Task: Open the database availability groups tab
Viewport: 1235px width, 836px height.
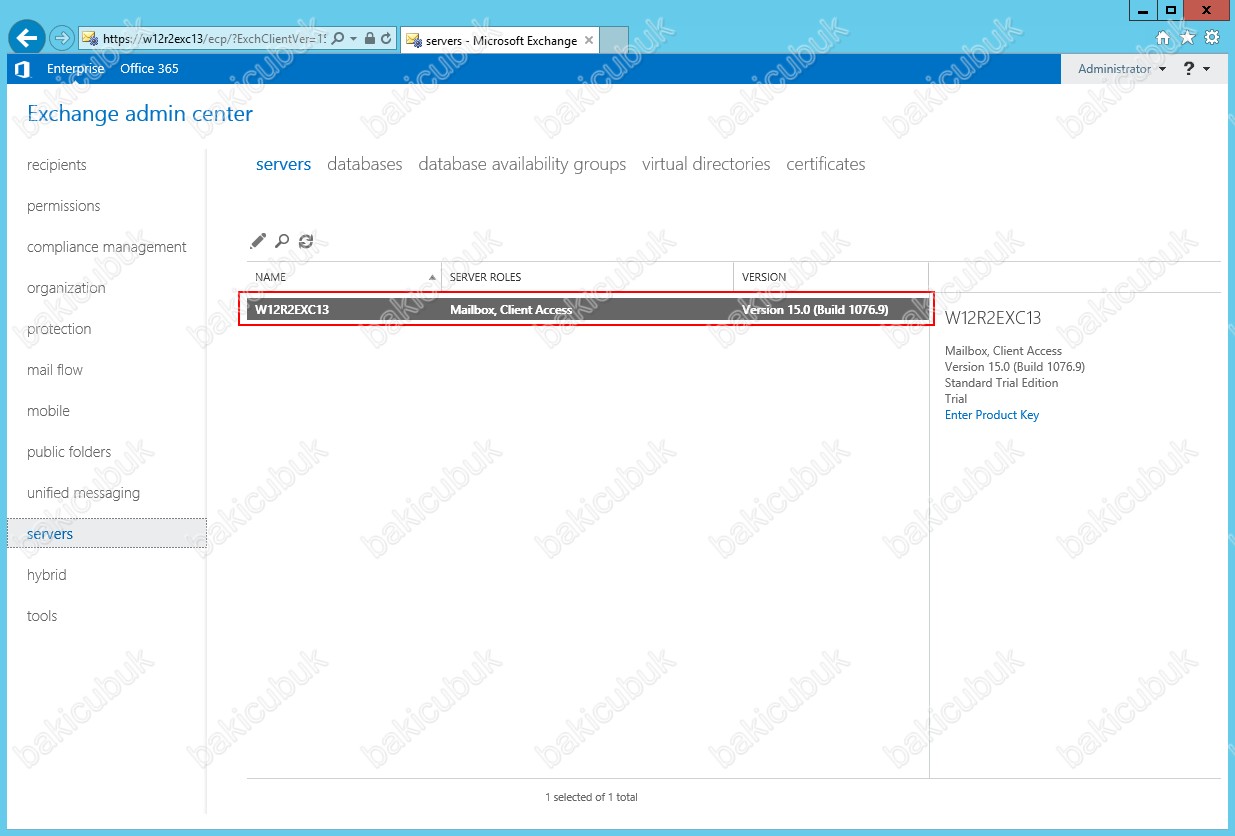Action: 522,164
